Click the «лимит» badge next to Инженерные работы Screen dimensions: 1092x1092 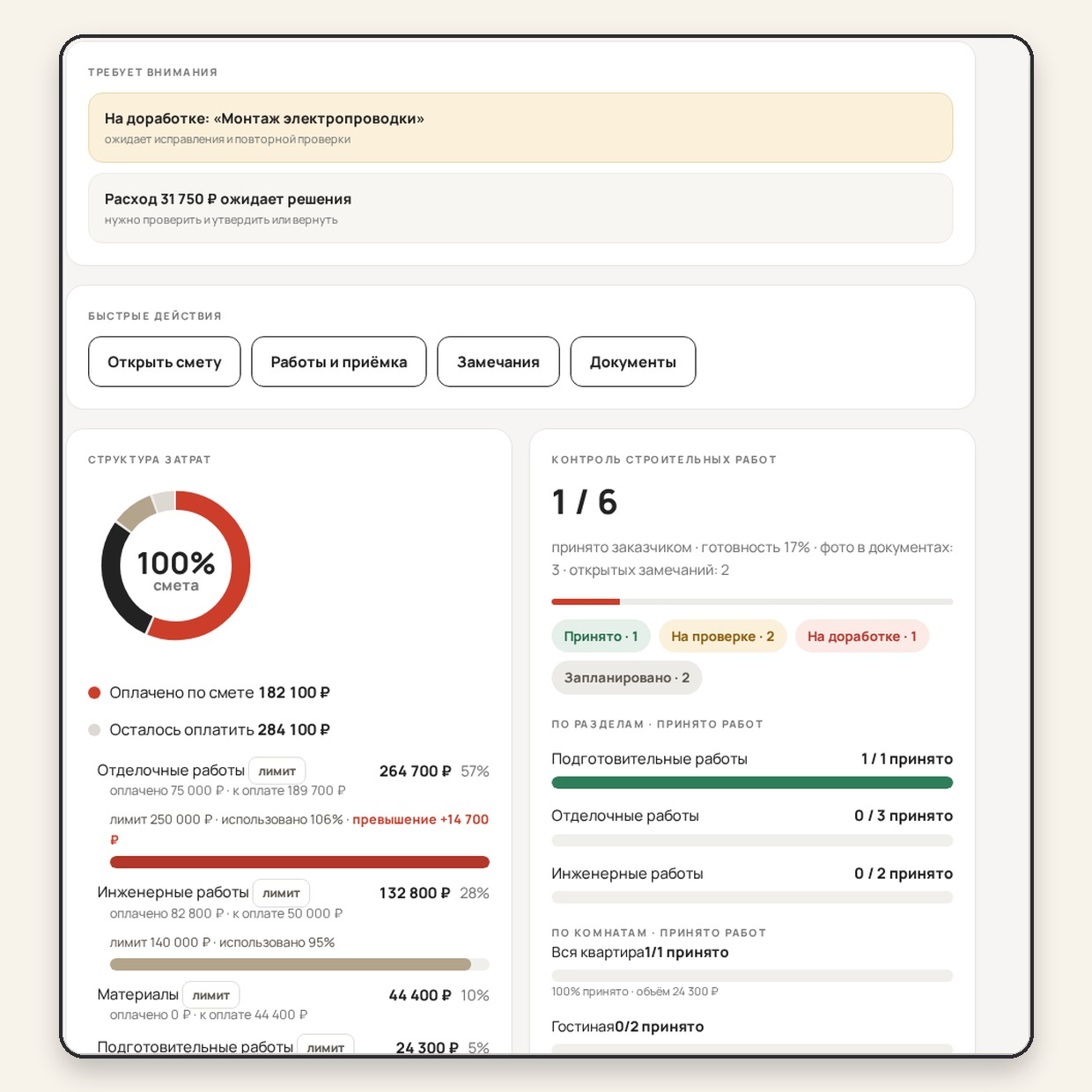pyautogui.click(x=282, y=893)
